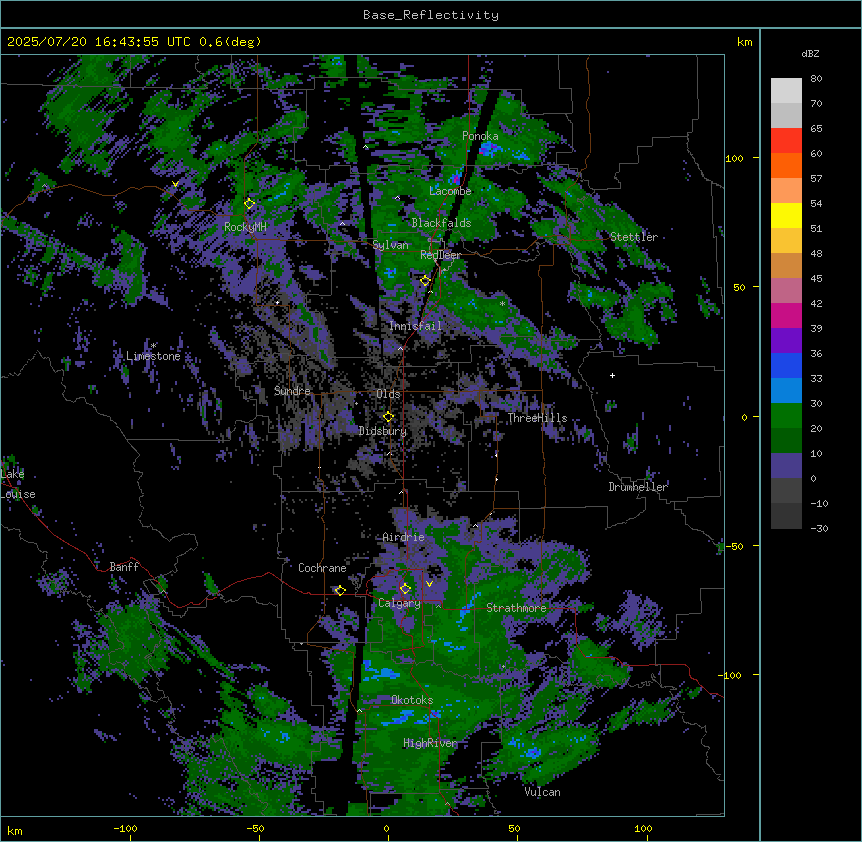The width and height of the screenshot is (862, 842).
Task: Click the 80 dBZ legend value
Action: tap(816, 79)
